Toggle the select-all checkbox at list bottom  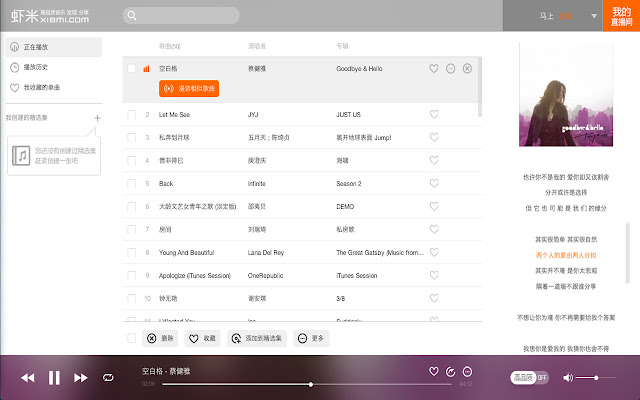click(131, 338)
